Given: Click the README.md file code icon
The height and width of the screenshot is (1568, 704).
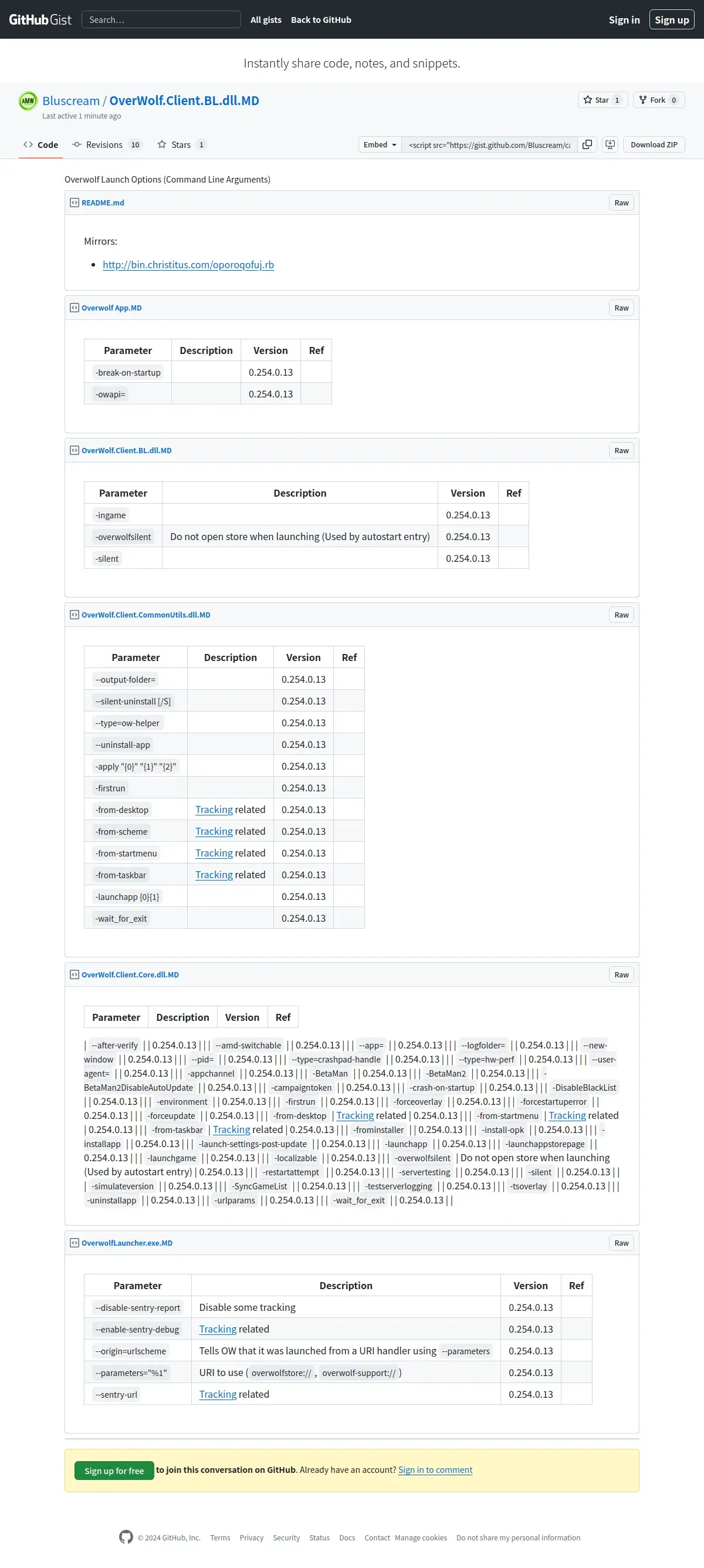Looking at the screenshot, I should pos(75,203).
